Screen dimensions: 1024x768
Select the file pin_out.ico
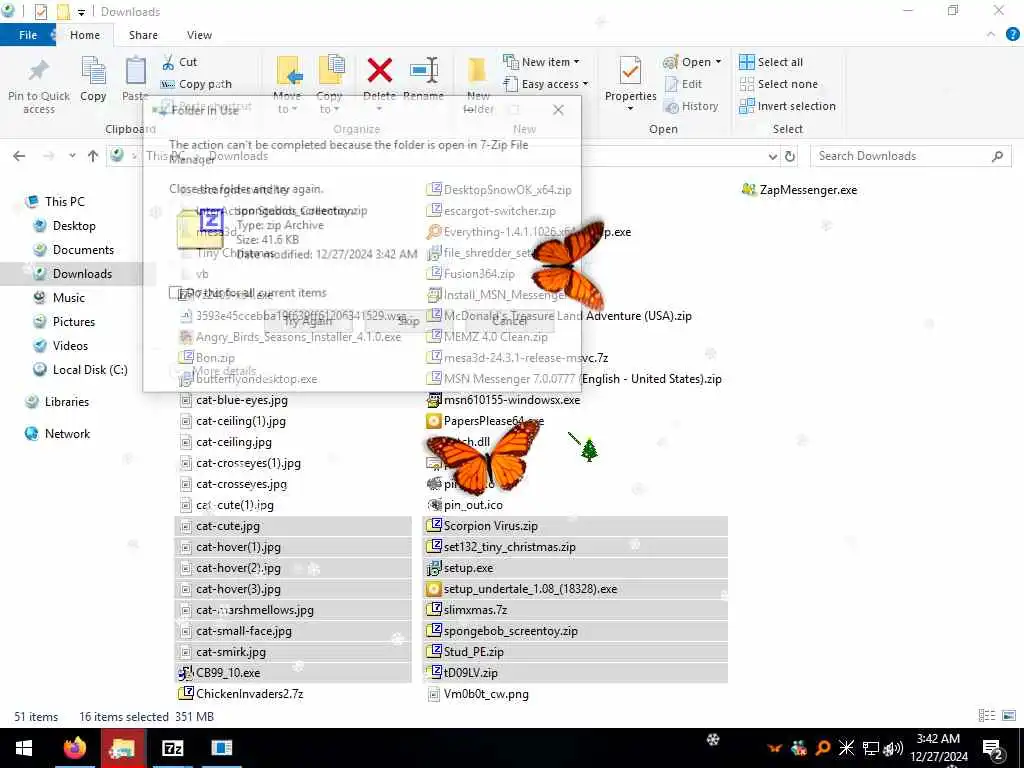point(473,505)
